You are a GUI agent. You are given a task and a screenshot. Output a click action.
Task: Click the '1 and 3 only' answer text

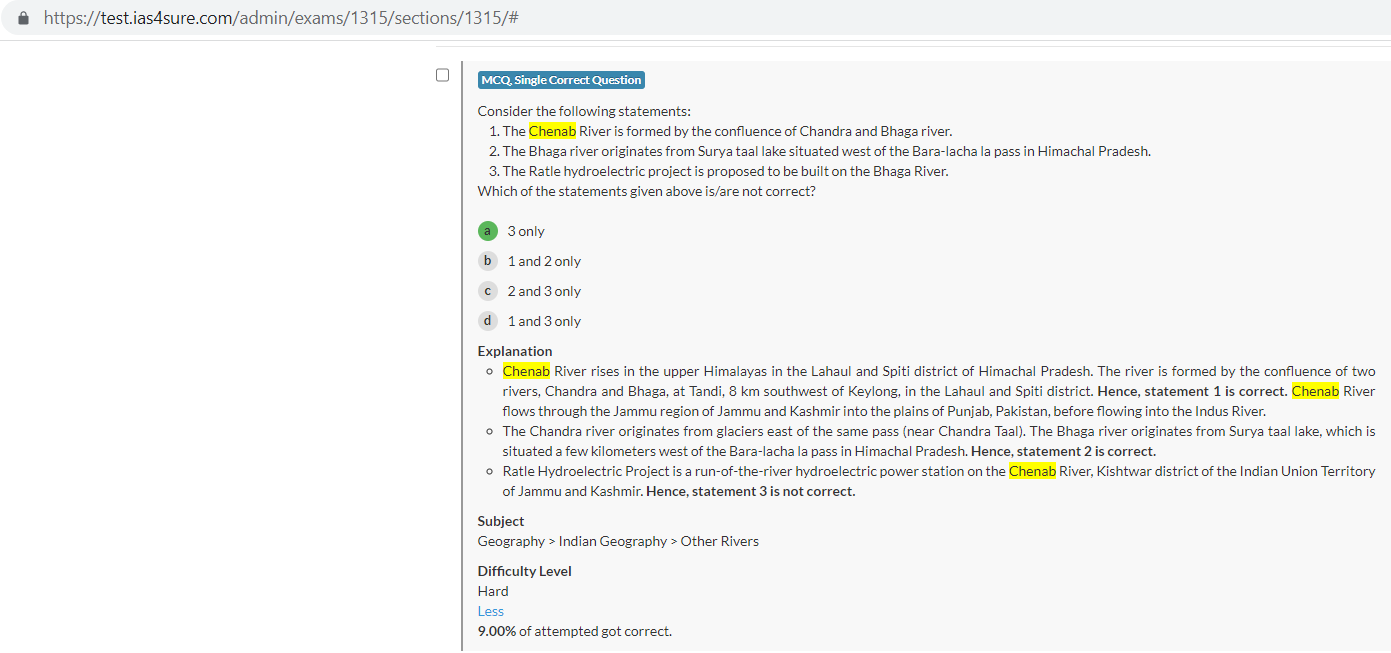pos(544,321)
